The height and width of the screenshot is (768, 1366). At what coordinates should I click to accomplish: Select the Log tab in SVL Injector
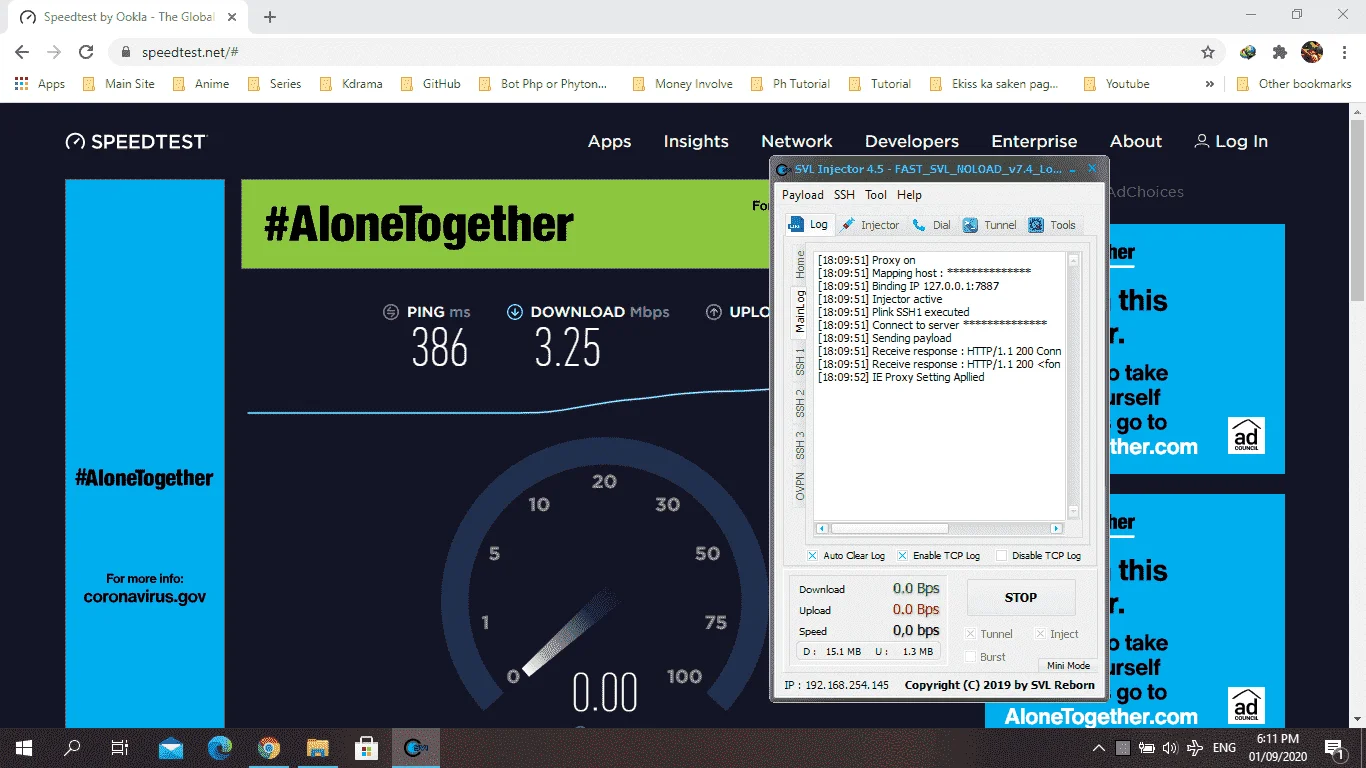809,224
